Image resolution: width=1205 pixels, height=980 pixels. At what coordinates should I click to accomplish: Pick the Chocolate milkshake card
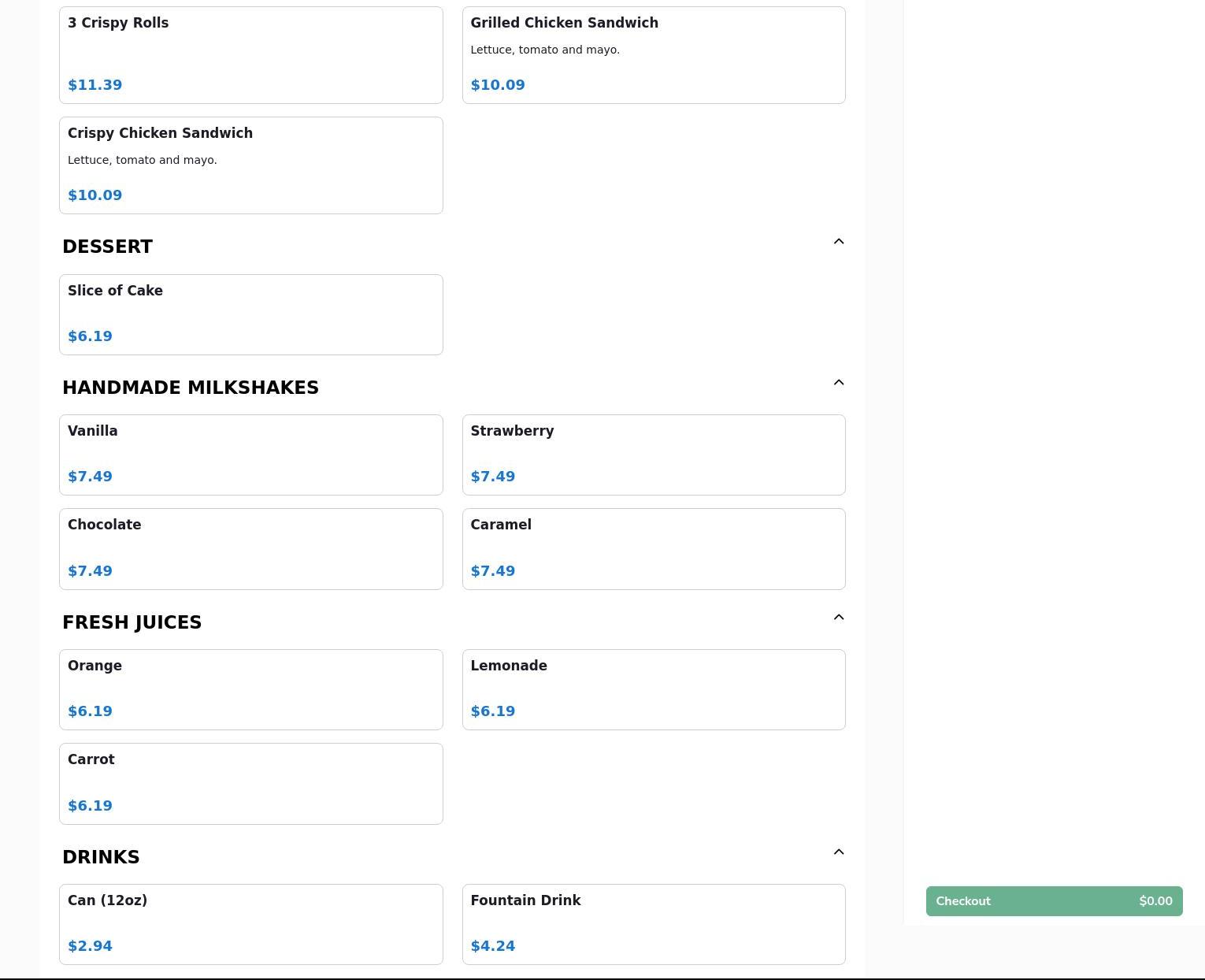click(251, 549)
